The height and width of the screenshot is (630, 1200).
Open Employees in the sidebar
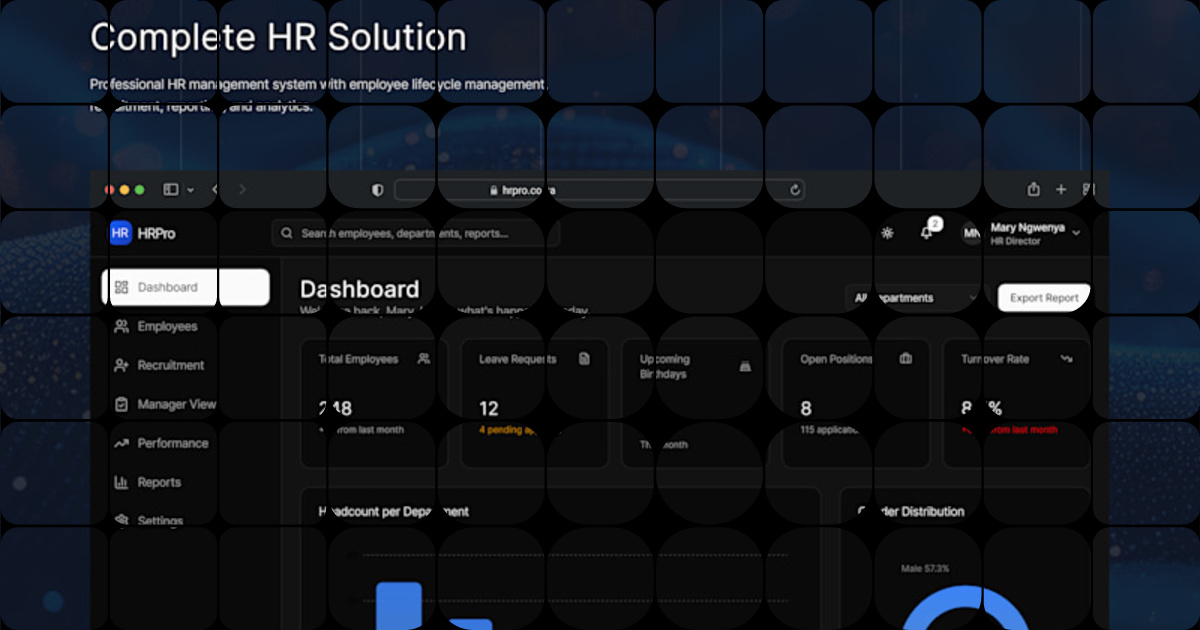tap(185, 326)
